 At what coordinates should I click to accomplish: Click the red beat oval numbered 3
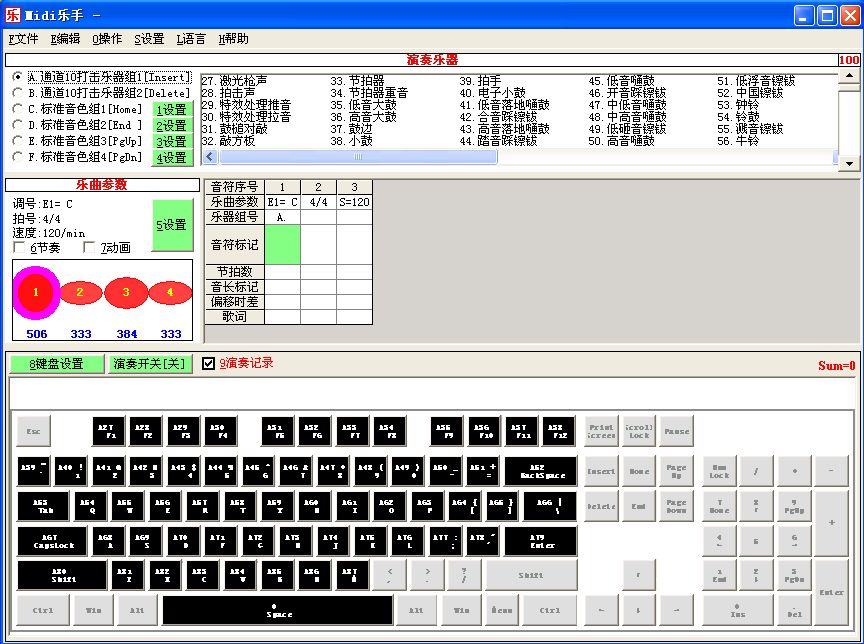(126, 292)
